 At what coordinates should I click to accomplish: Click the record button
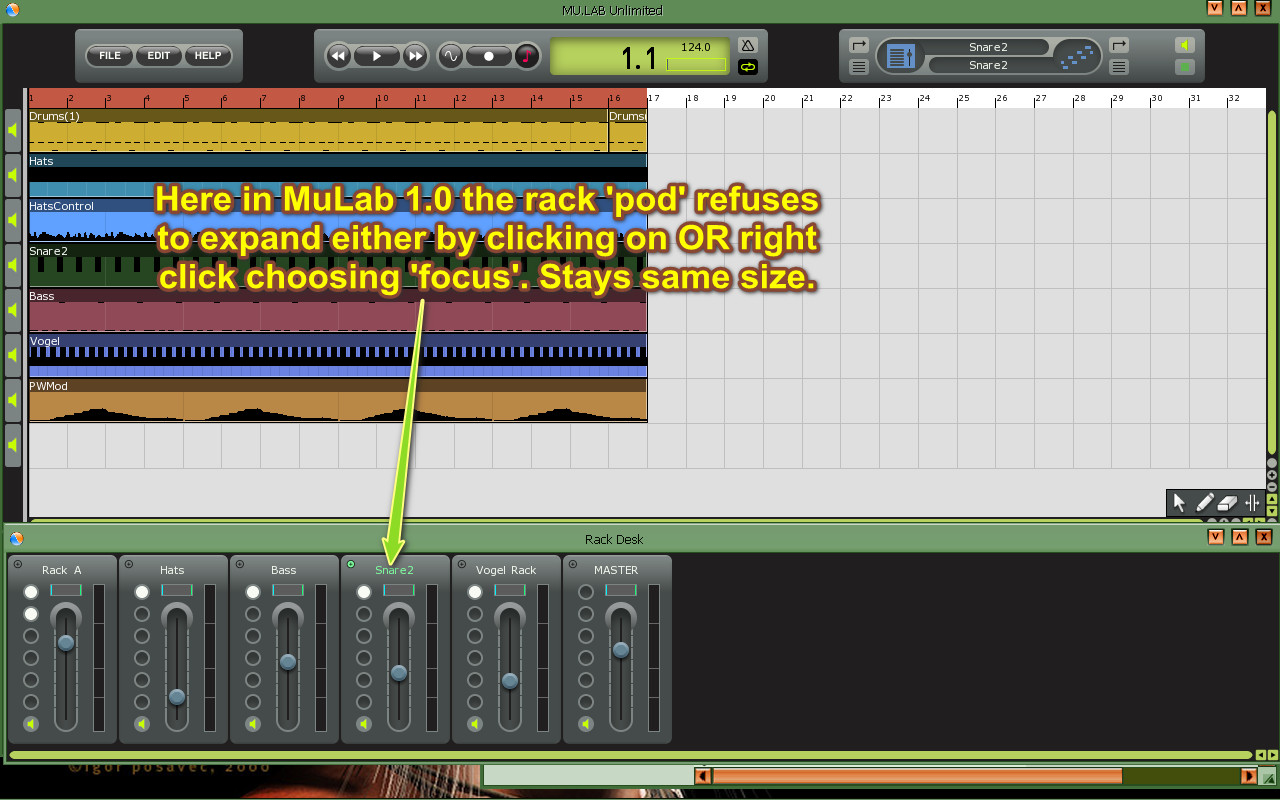click(489, 56)
